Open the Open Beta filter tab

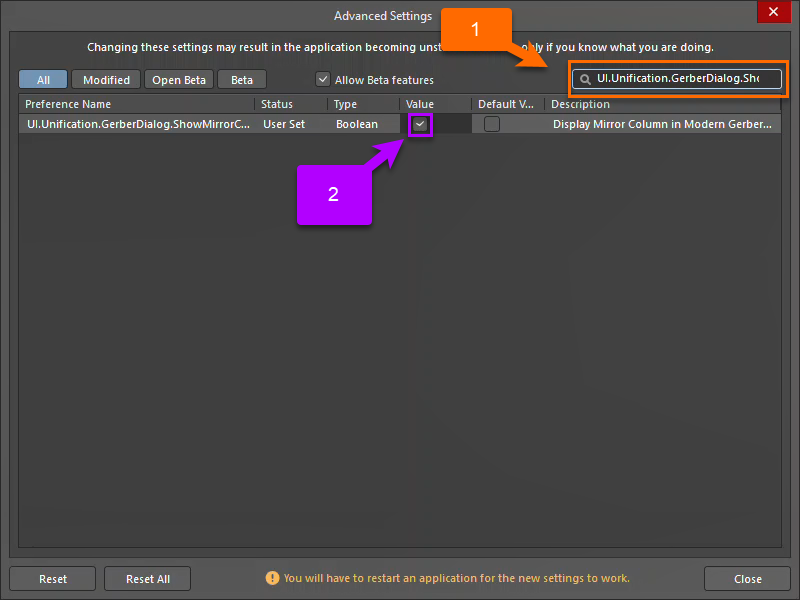[179, 80]
